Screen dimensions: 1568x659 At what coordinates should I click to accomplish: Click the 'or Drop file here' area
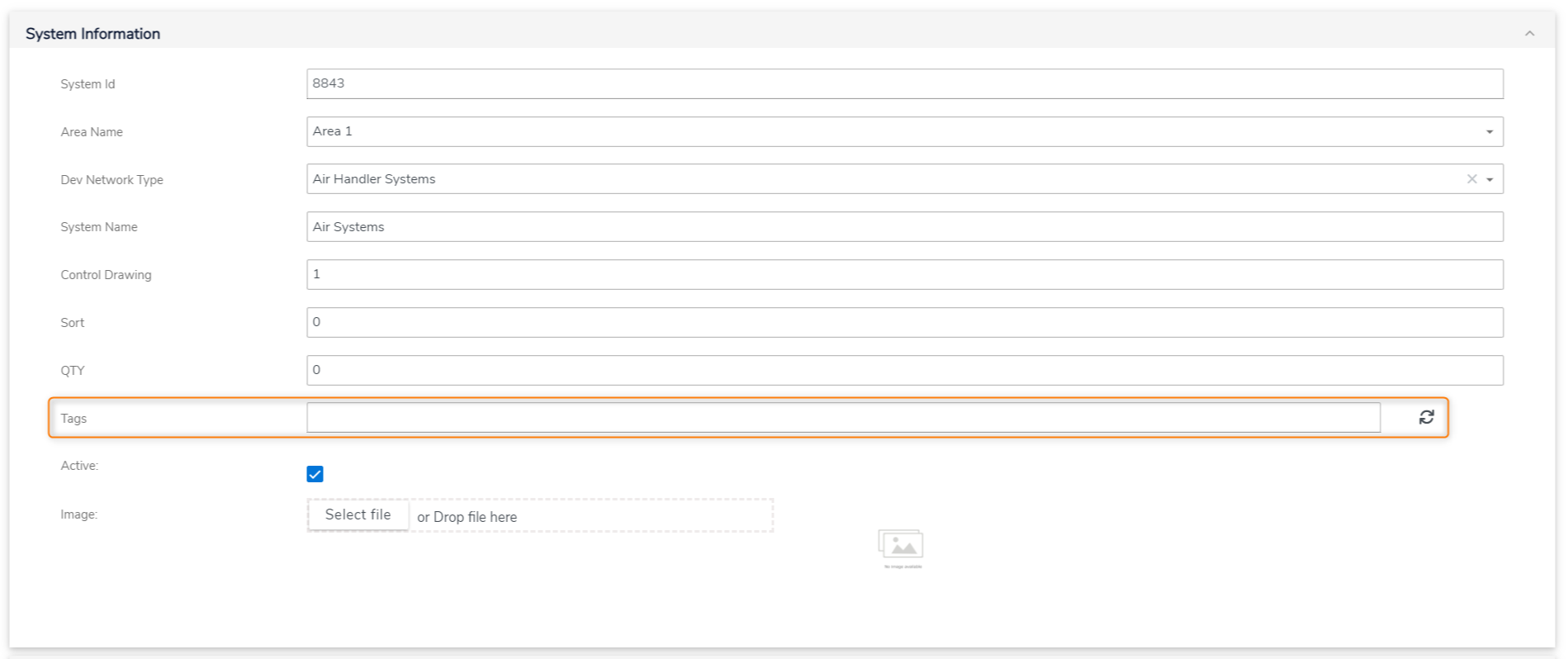pyautogui.click(x=467, y=517)
